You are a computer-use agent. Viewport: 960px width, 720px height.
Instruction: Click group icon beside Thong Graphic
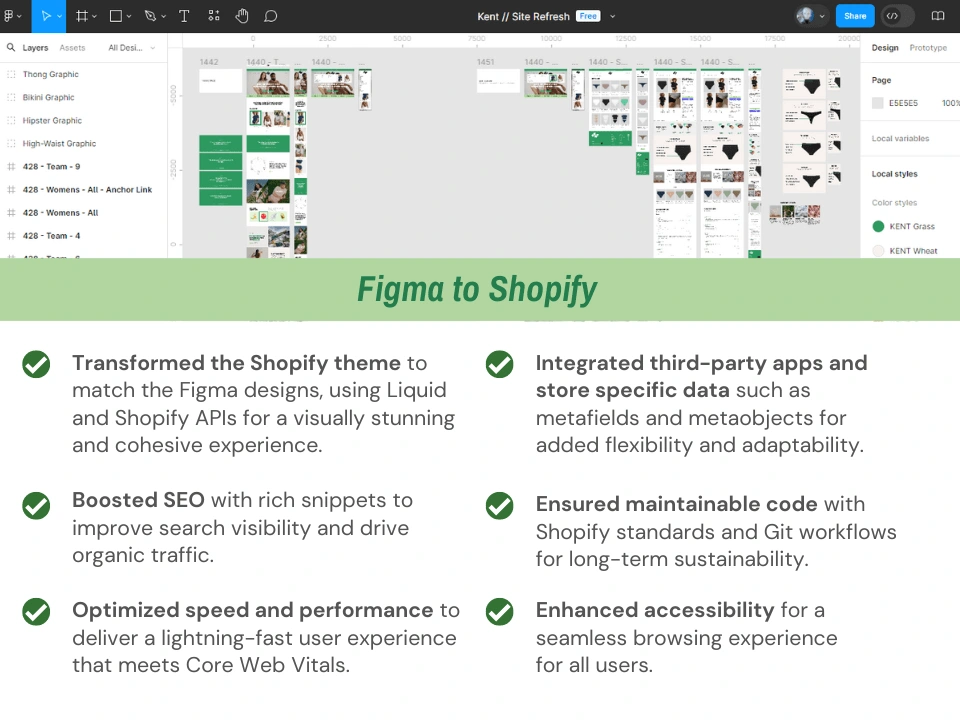tap(11, 74)
